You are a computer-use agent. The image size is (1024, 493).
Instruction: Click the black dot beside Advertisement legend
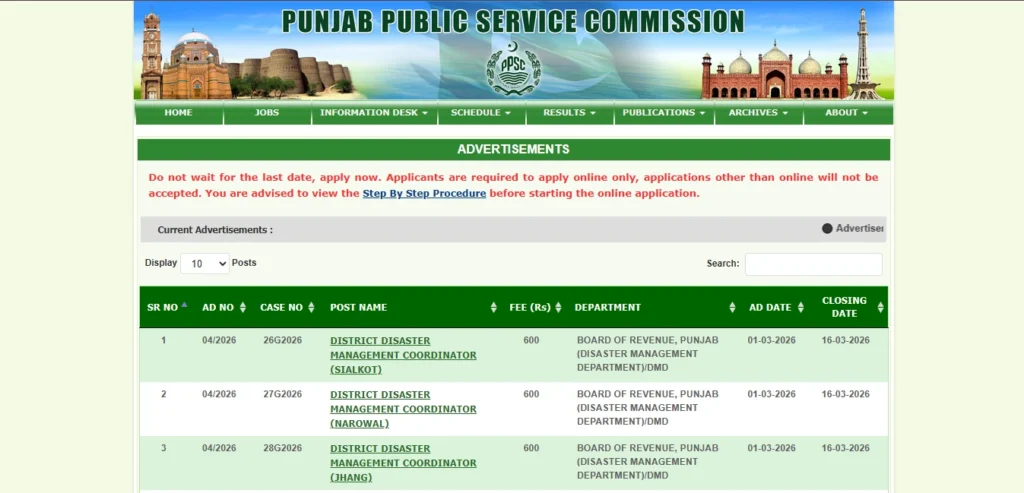[827, 229]
